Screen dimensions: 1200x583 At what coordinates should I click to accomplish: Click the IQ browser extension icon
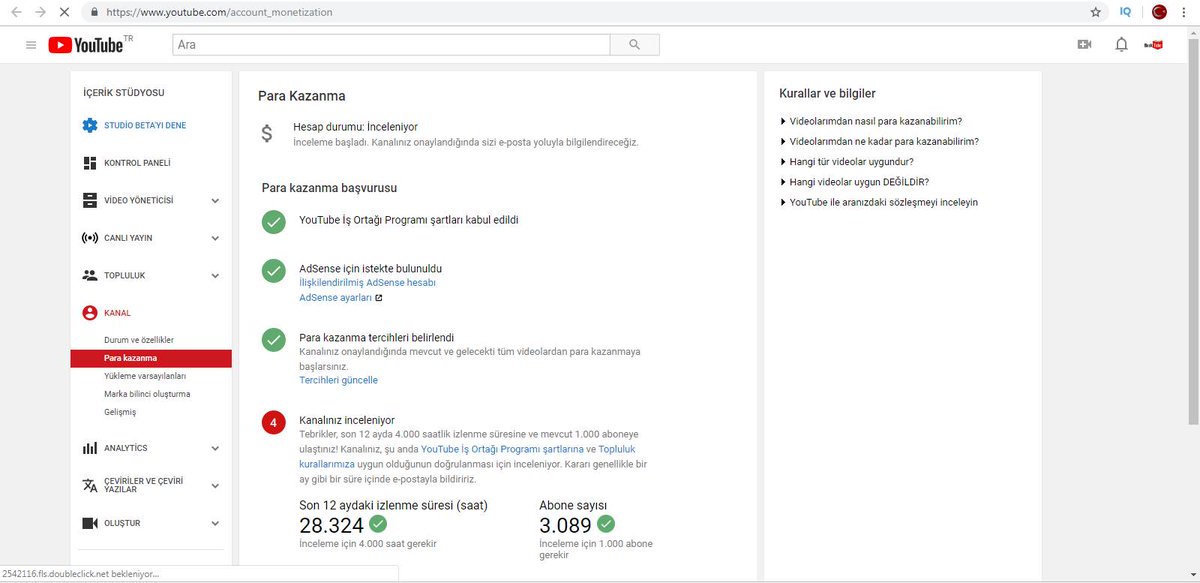coord(1125,12)
